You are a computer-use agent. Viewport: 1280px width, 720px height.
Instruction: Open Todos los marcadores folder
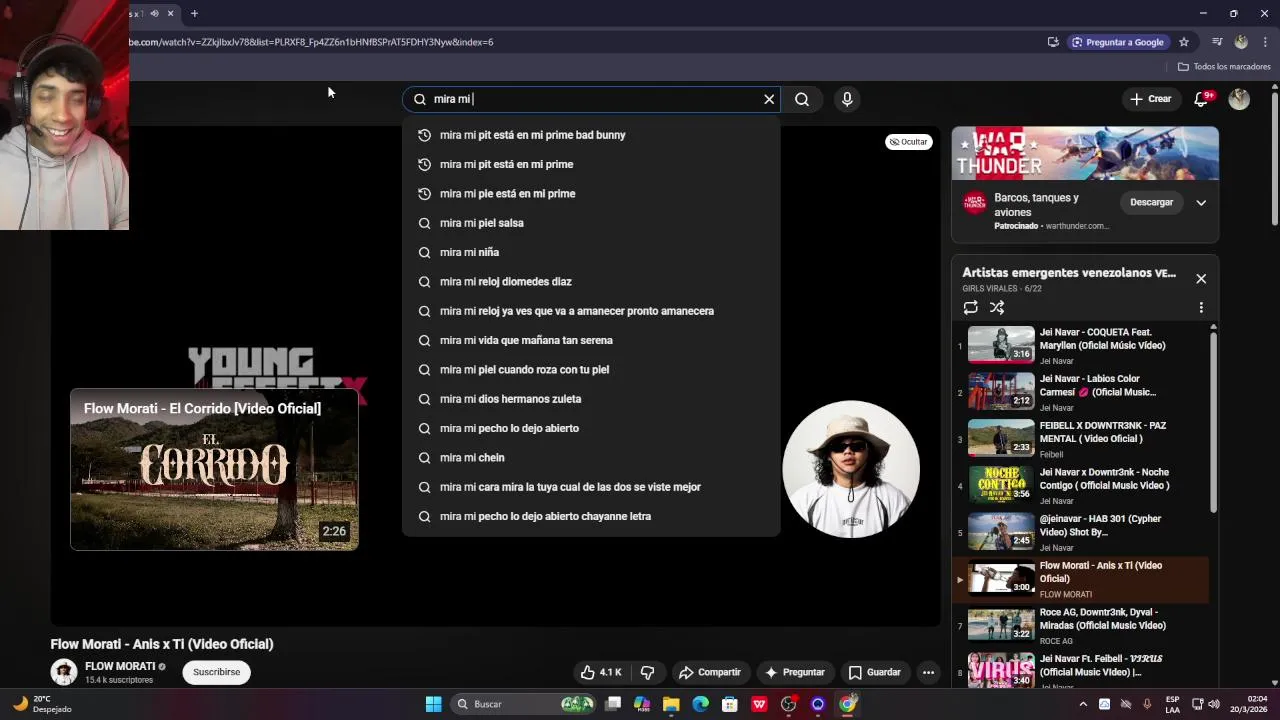(x=1224, y=67)
